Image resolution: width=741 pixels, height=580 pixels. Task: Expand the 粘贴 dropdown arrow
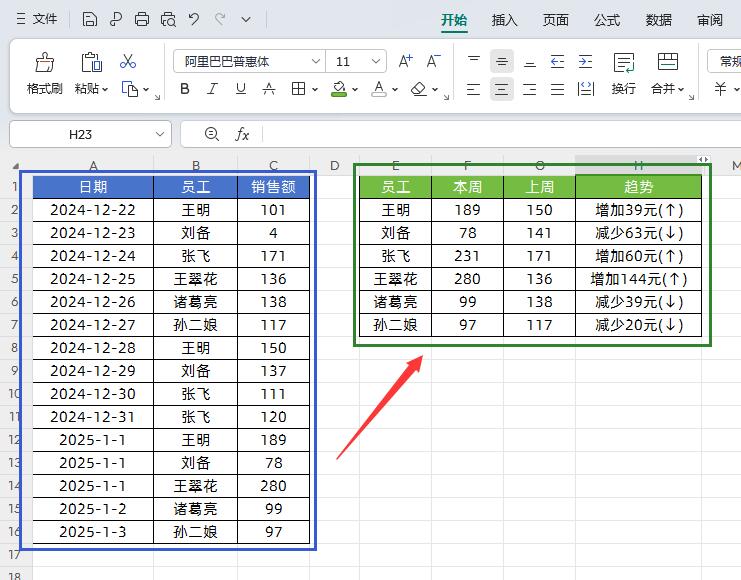coord(105,89)
